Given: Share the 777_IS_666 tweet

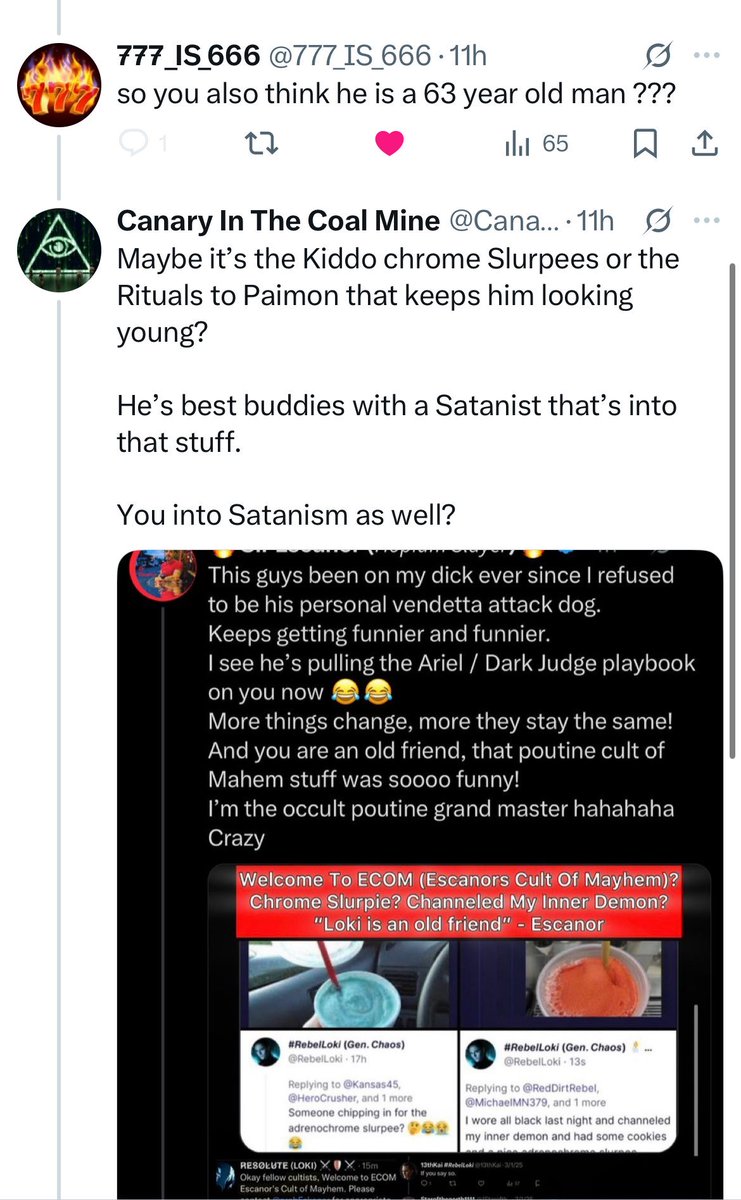Looking at the screenshot, I should coord(705,145).
